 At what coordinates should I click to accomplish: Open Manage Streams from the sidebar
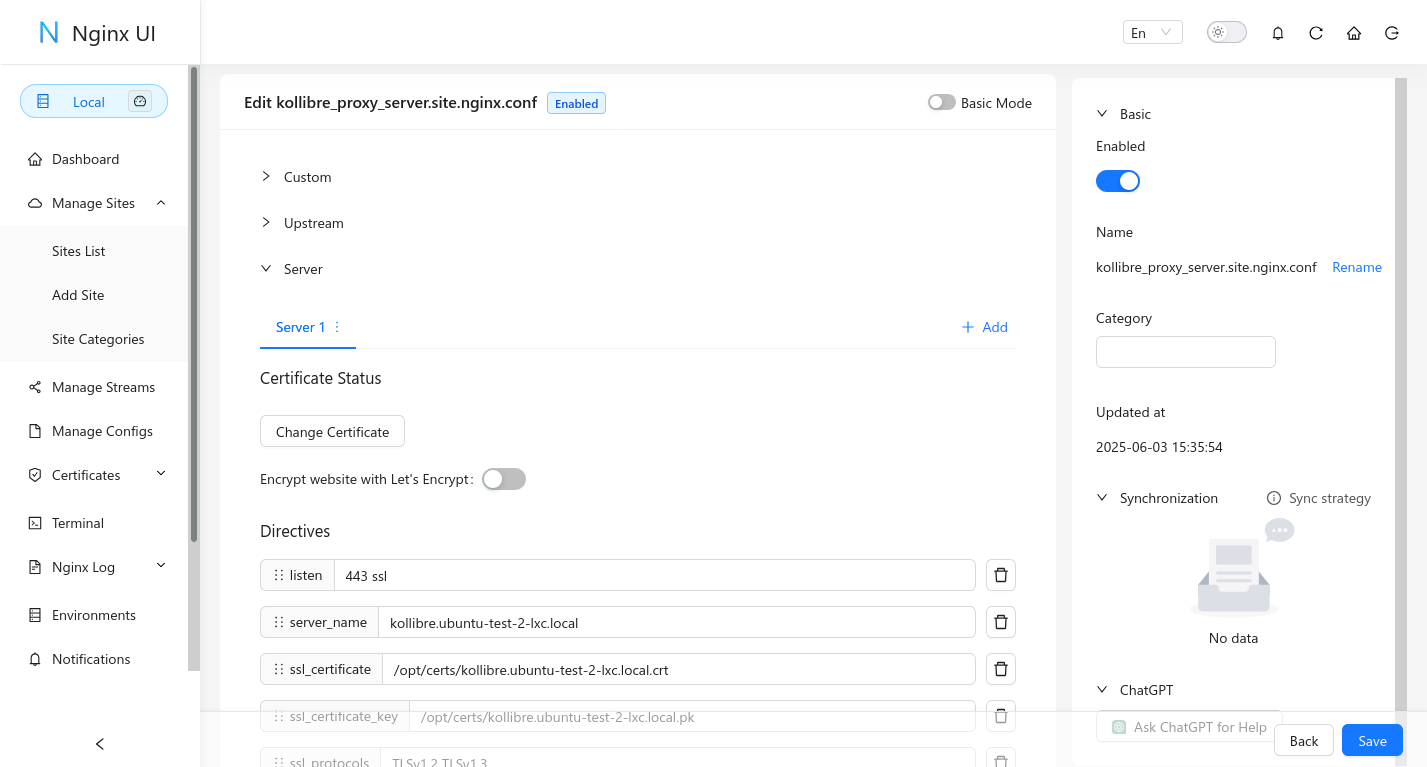(x=103, y=387)
